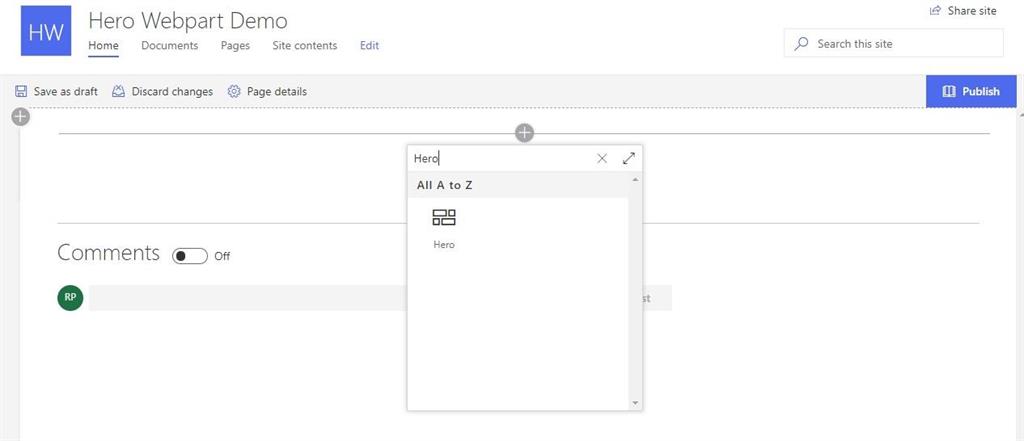
Task: Click the Search this site box
Action: 893,44
